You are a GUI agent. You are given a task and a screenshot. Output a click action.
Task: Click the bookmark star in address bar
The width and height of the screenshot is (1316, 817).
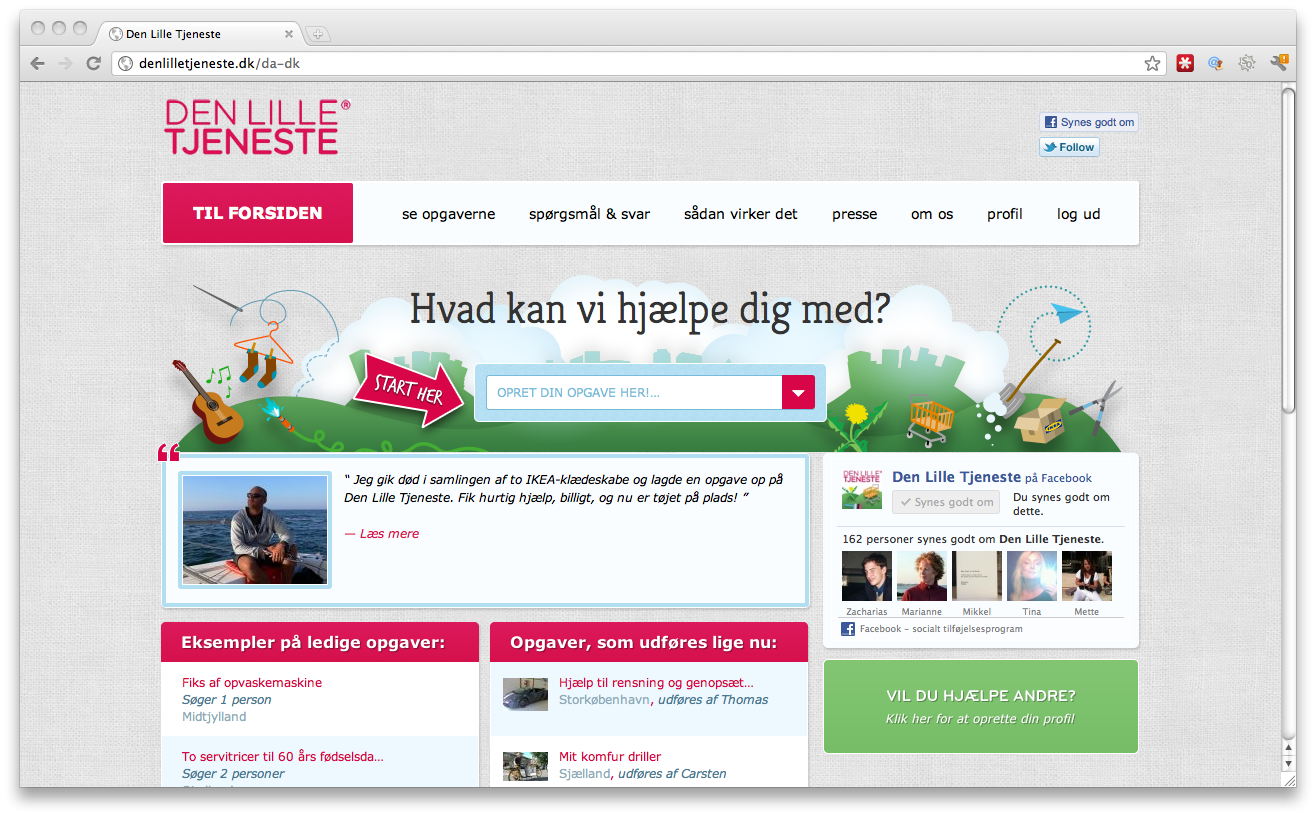click(1152, 63)
